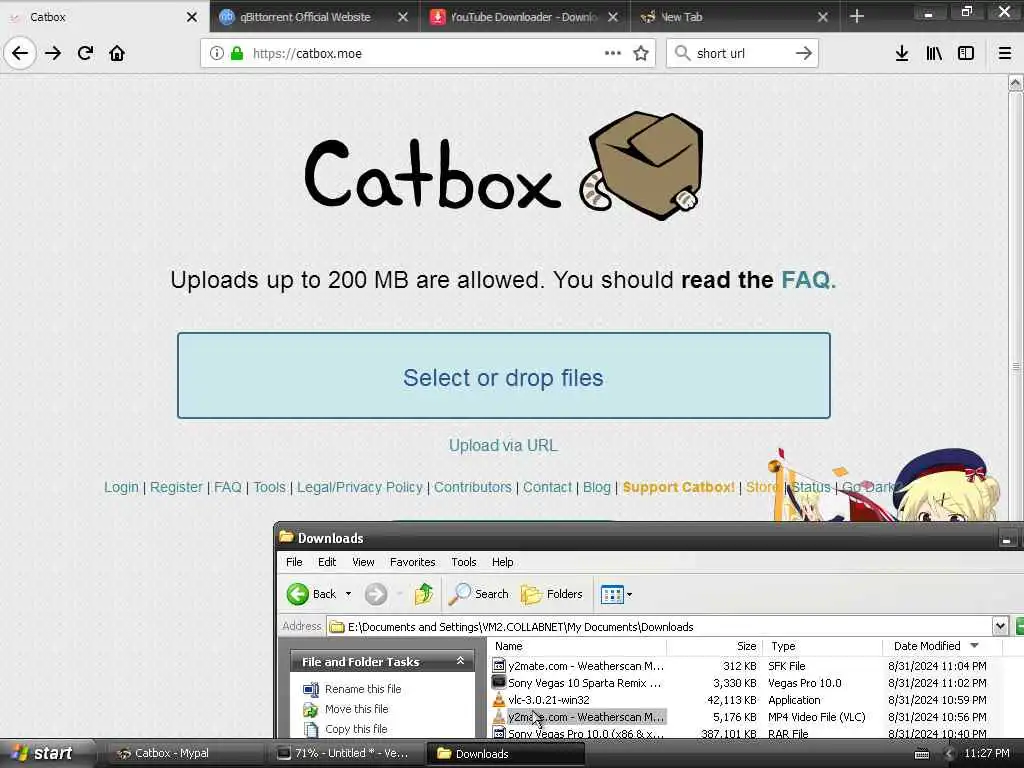Click Move this file task
Image resolution: width=1024 pixels, height=768 pixels.
click(x=356, y=709)
